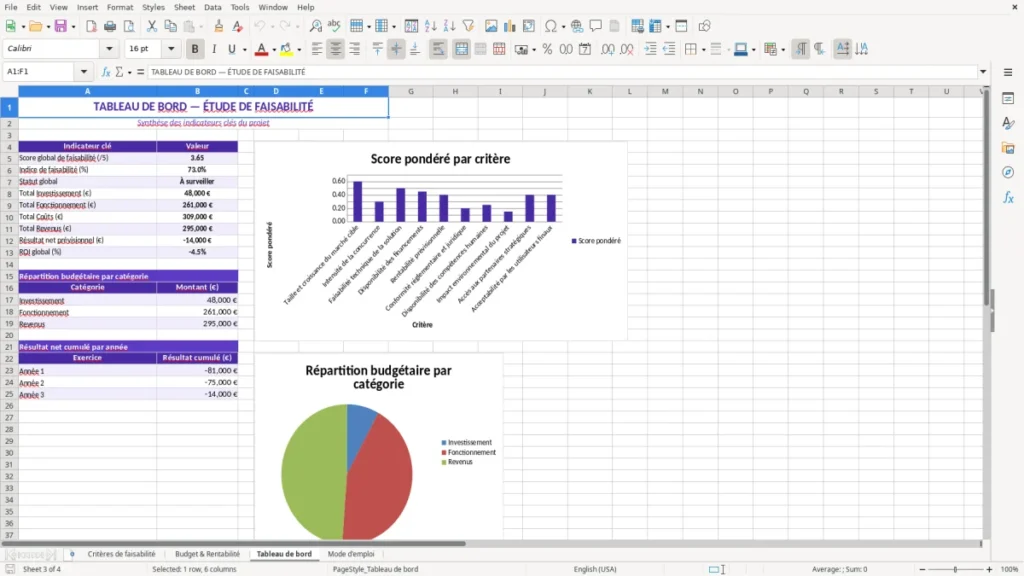The width and height of the screenshot is (1024, 576).
Task: Expand the Name Box dropdown
Action: tap(84, 72)
